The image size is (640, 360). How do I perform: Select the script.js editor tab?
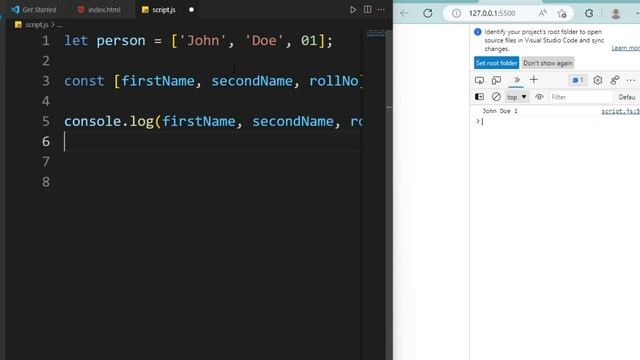pos(159,9)
